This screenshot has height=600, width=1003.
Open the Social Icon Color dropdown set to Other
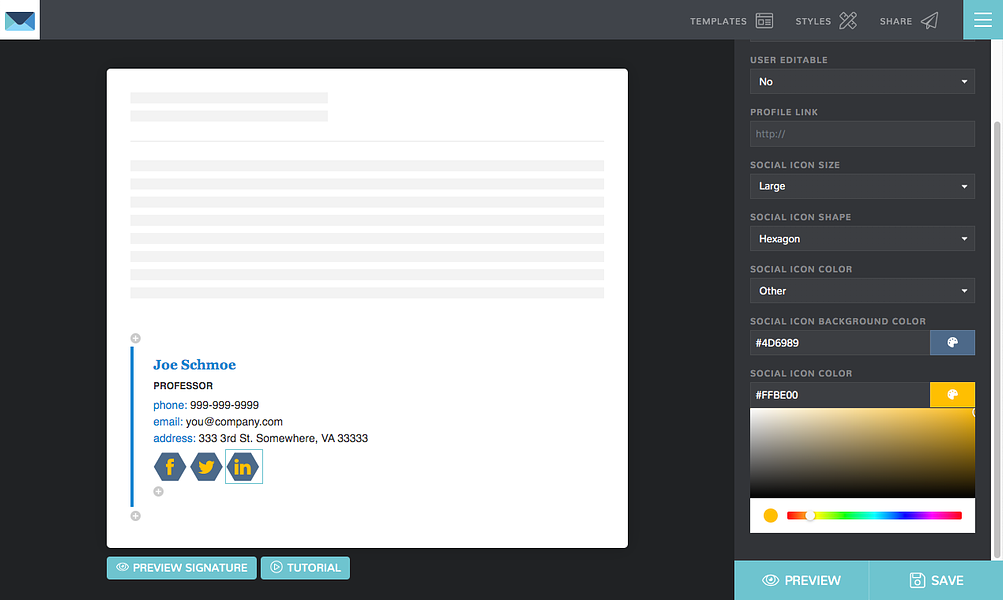pyautogui.click(x=862, y=291)
